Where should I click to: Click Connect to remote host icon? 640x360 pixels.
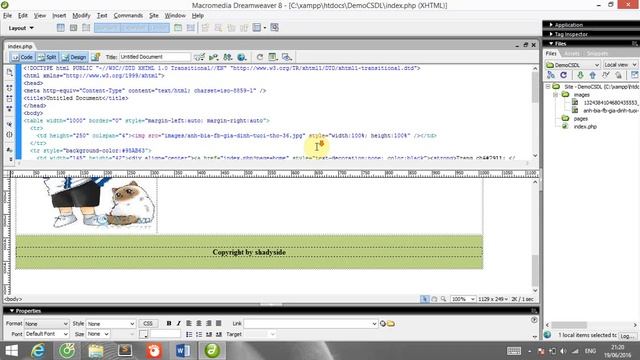pos(551,75)
